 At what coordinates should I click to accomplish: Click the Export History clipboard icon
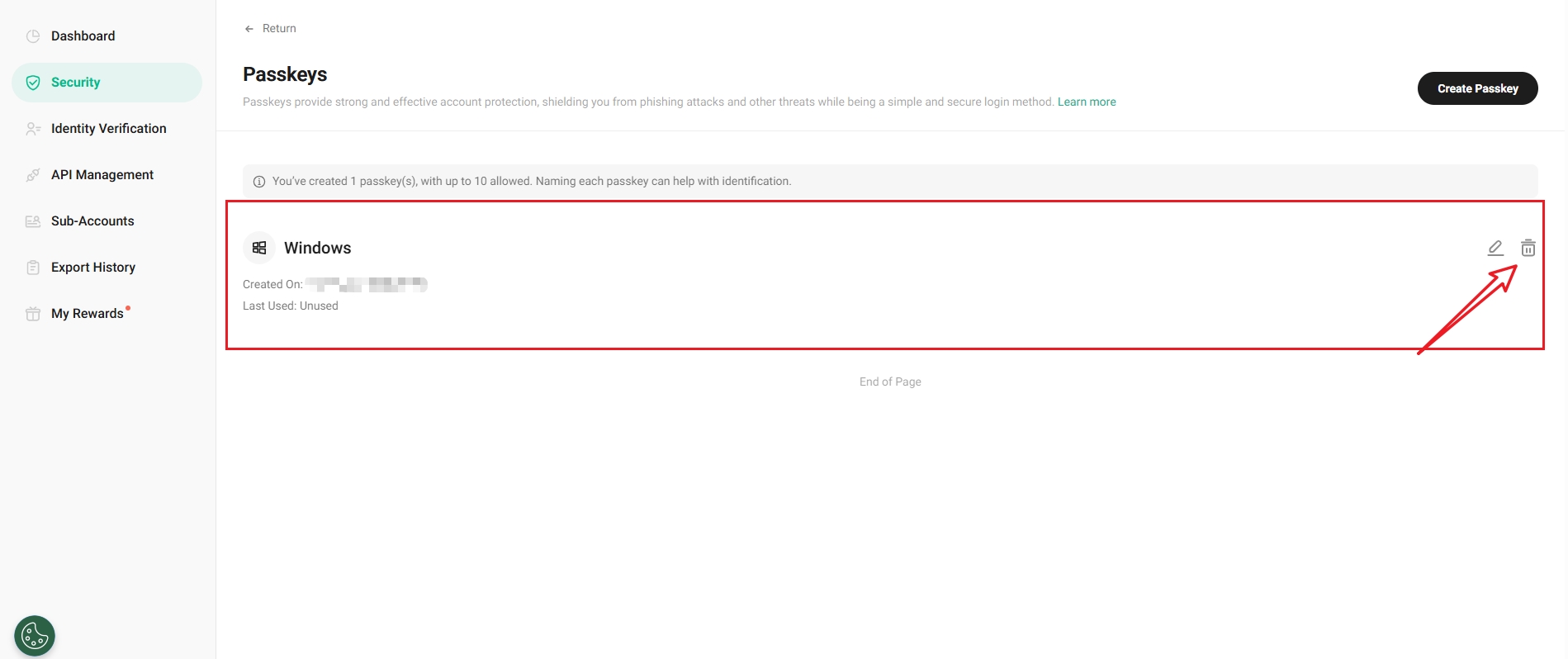33,268
